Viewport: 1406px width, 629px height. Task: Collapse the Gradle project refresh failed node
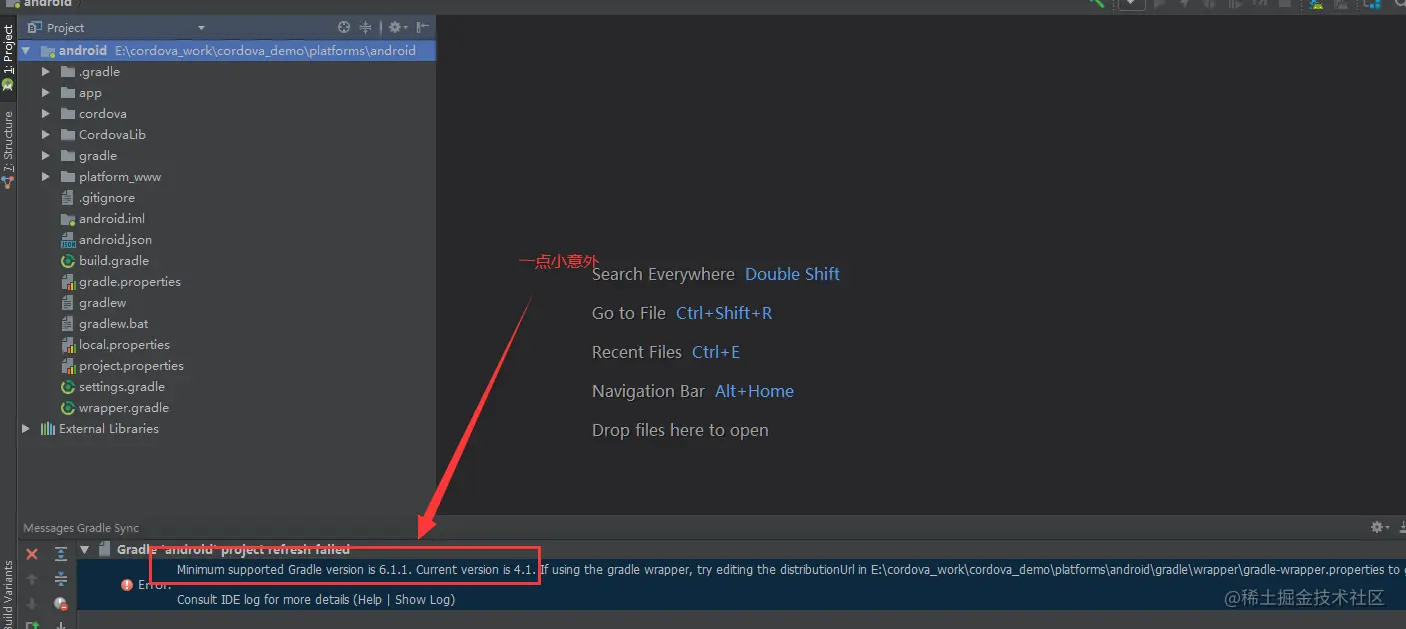tap(85, 549)
